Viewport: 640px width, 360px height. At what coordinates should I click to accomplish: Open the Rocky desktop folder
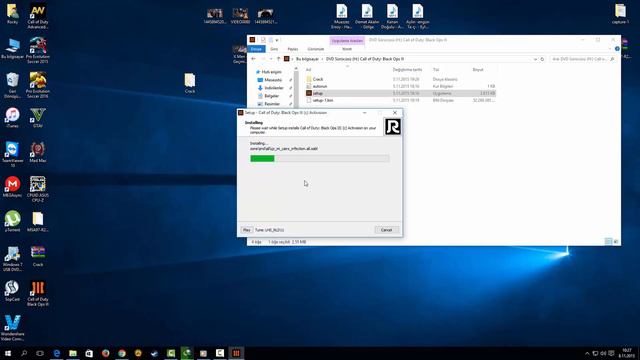pos(12,14)
